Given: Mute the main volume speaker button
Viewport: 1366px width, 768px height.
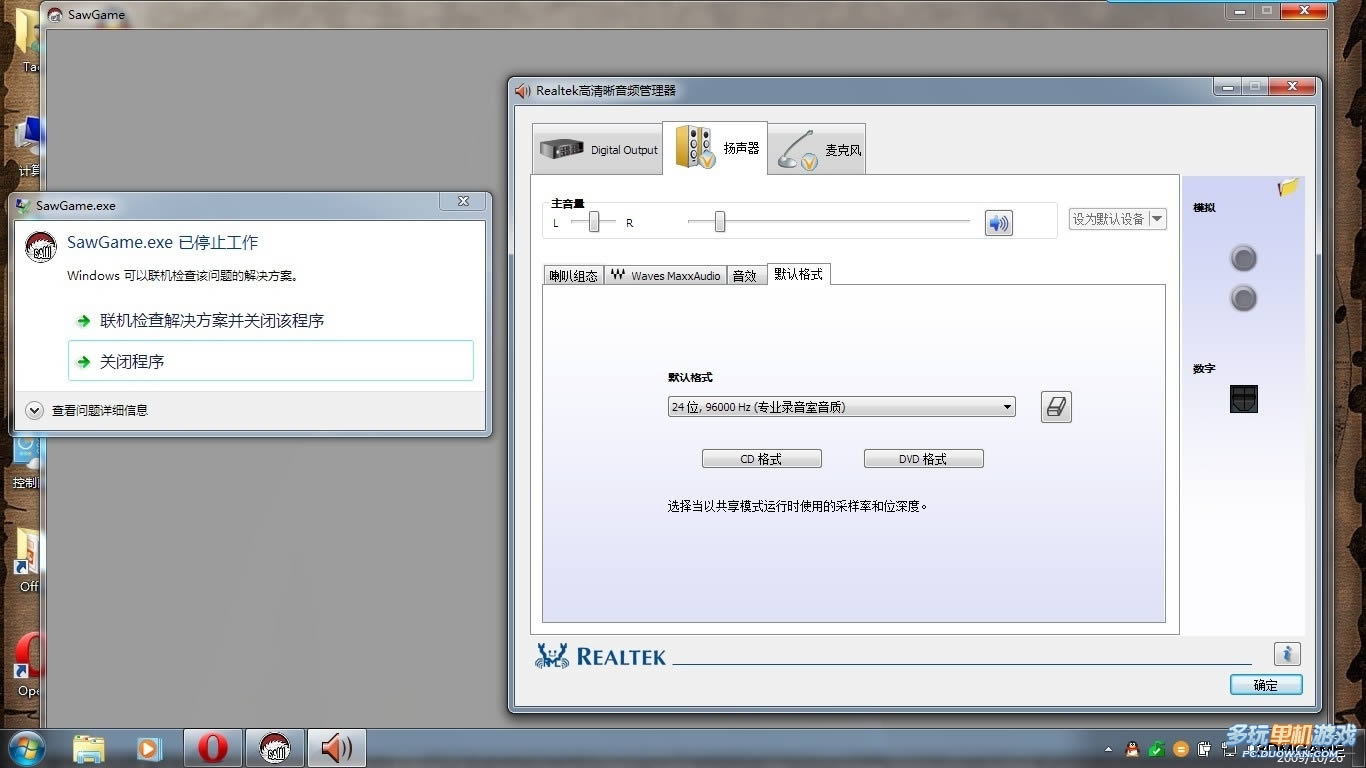Looking at the screenshot, I should point(998,223).
